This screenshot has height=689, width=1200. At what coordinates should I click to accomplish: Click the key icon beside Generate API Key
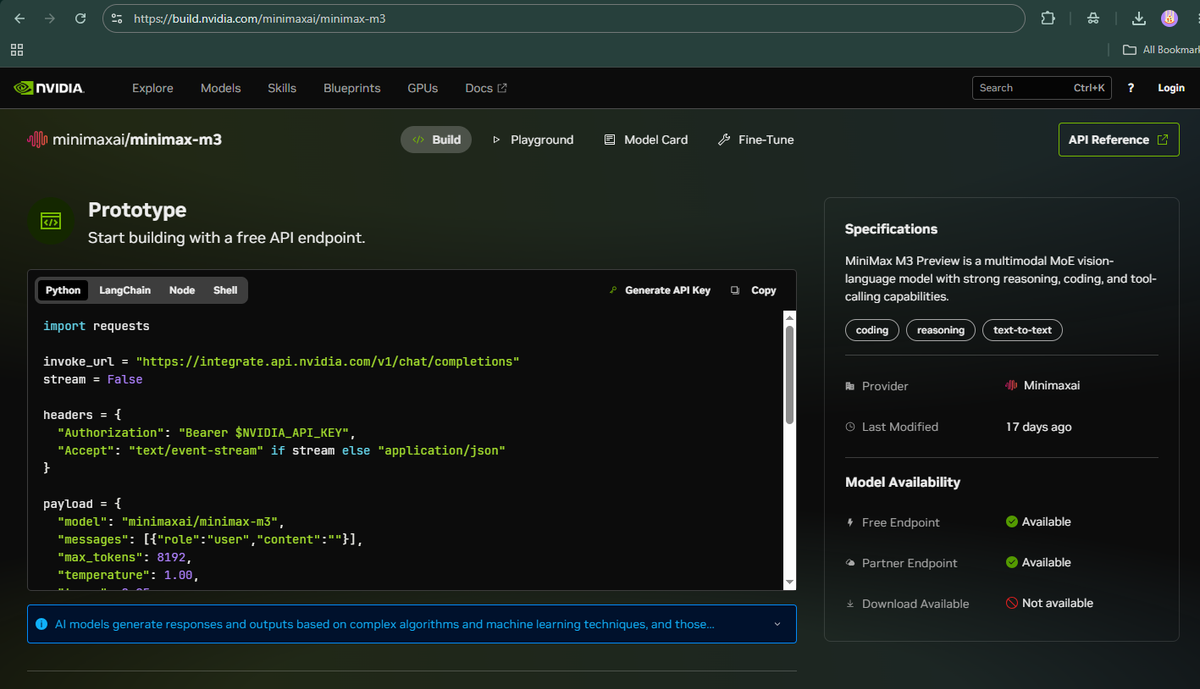coord(613,290)
